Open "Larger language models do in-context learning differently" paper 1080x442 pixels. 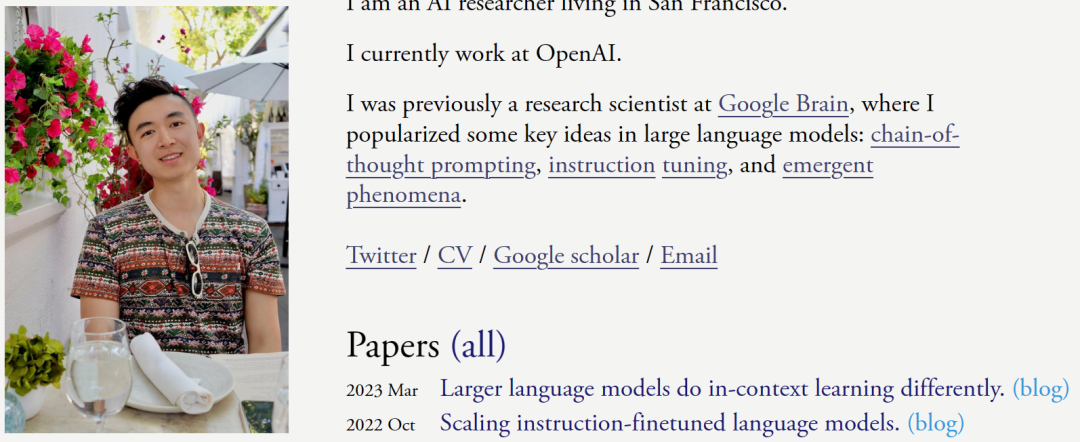722,388
